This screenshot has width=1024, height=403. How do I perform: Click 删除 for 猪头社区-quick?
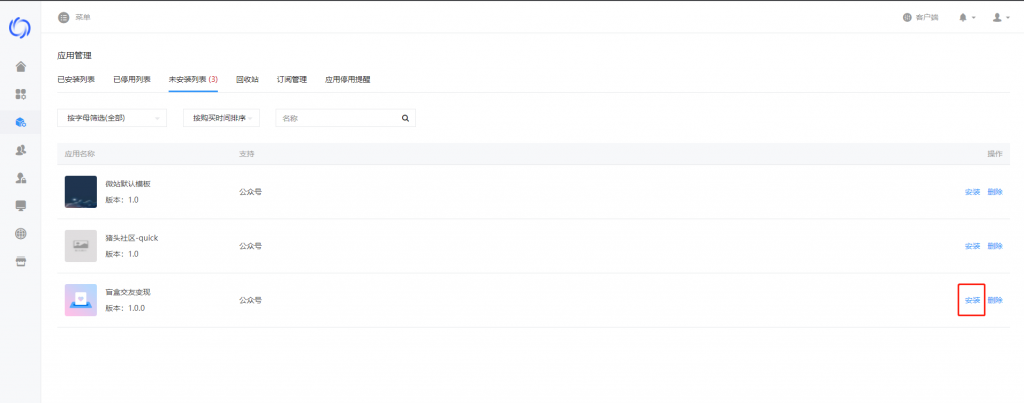coord(995,246)
